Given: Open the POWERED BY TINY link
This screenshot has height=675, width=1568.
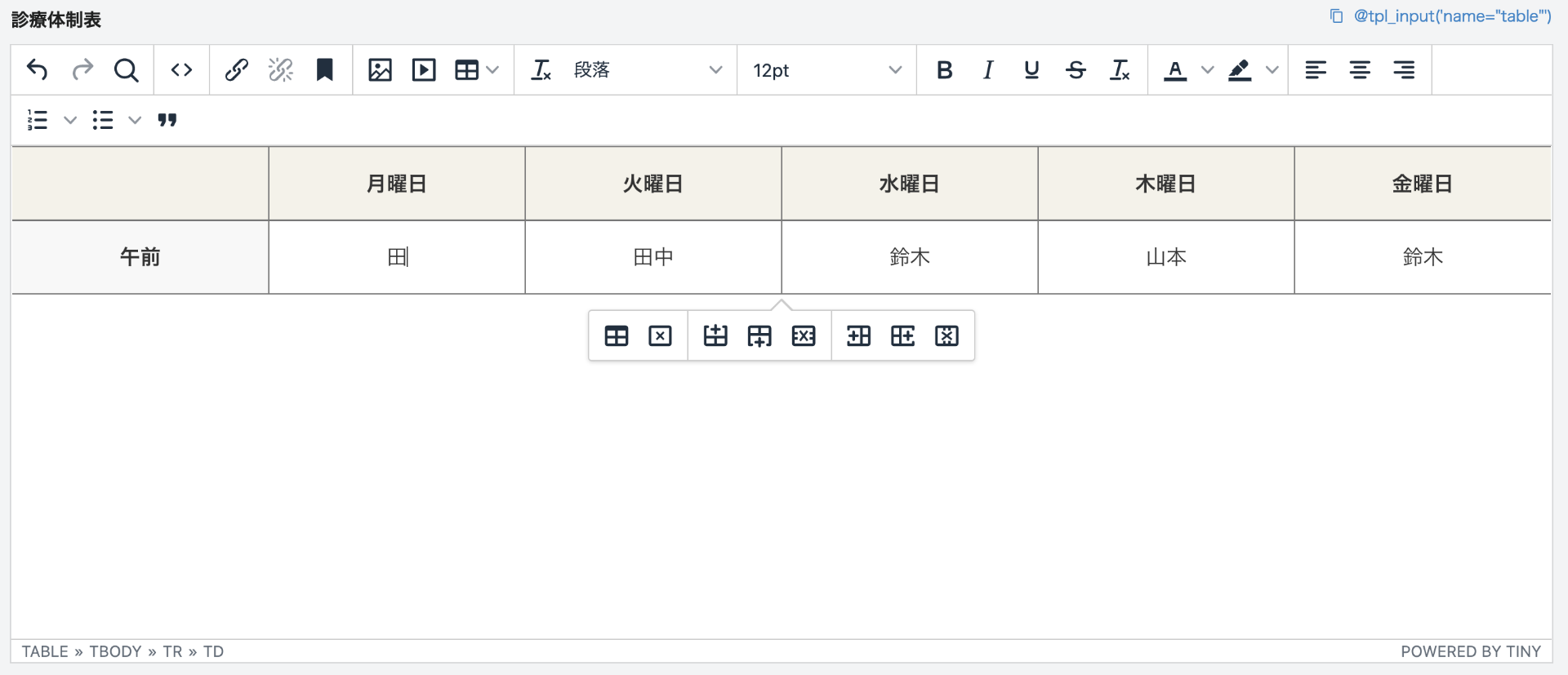Looking at the screenshot, I should pos(1471,651).
